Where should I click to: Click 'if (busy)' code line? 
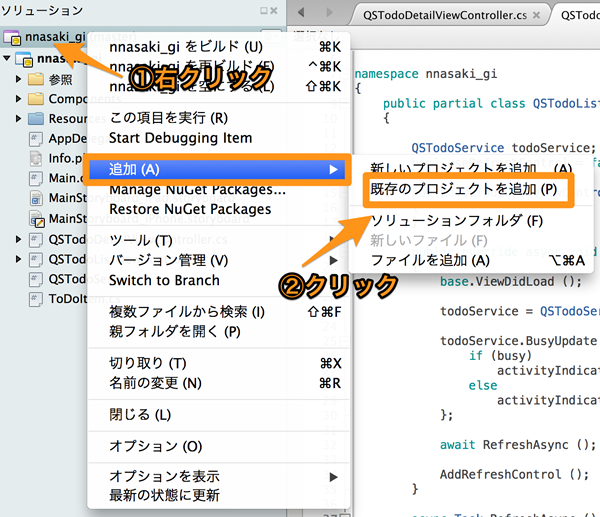(501, 356)
